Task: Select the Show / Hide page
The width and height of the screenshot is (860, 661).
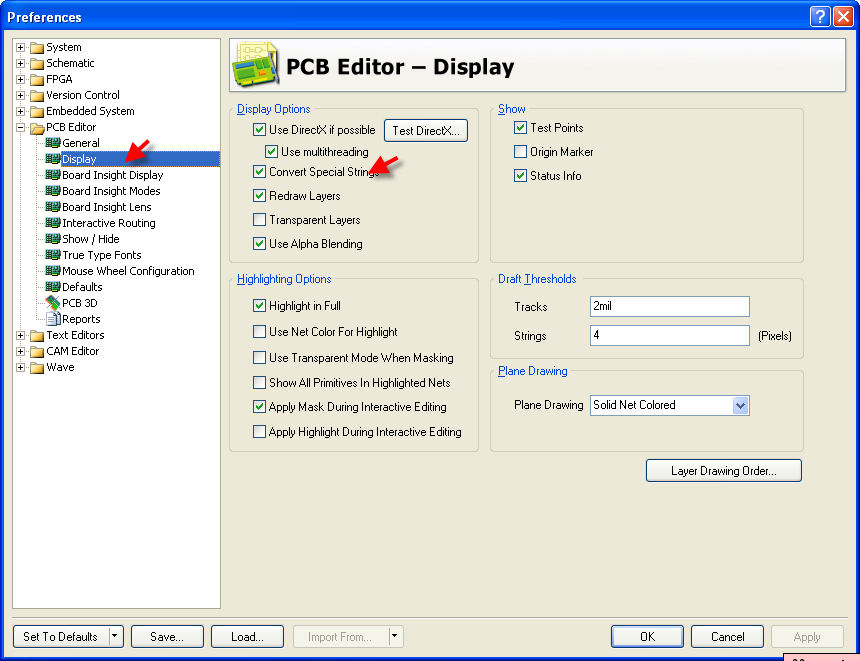Action: (90, 239)
